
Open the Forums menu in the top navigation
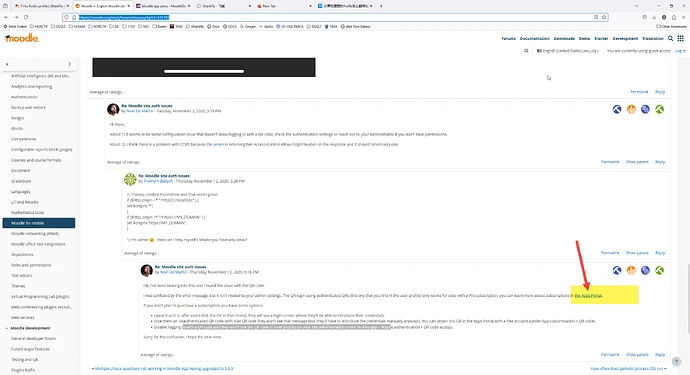(508, 39)
